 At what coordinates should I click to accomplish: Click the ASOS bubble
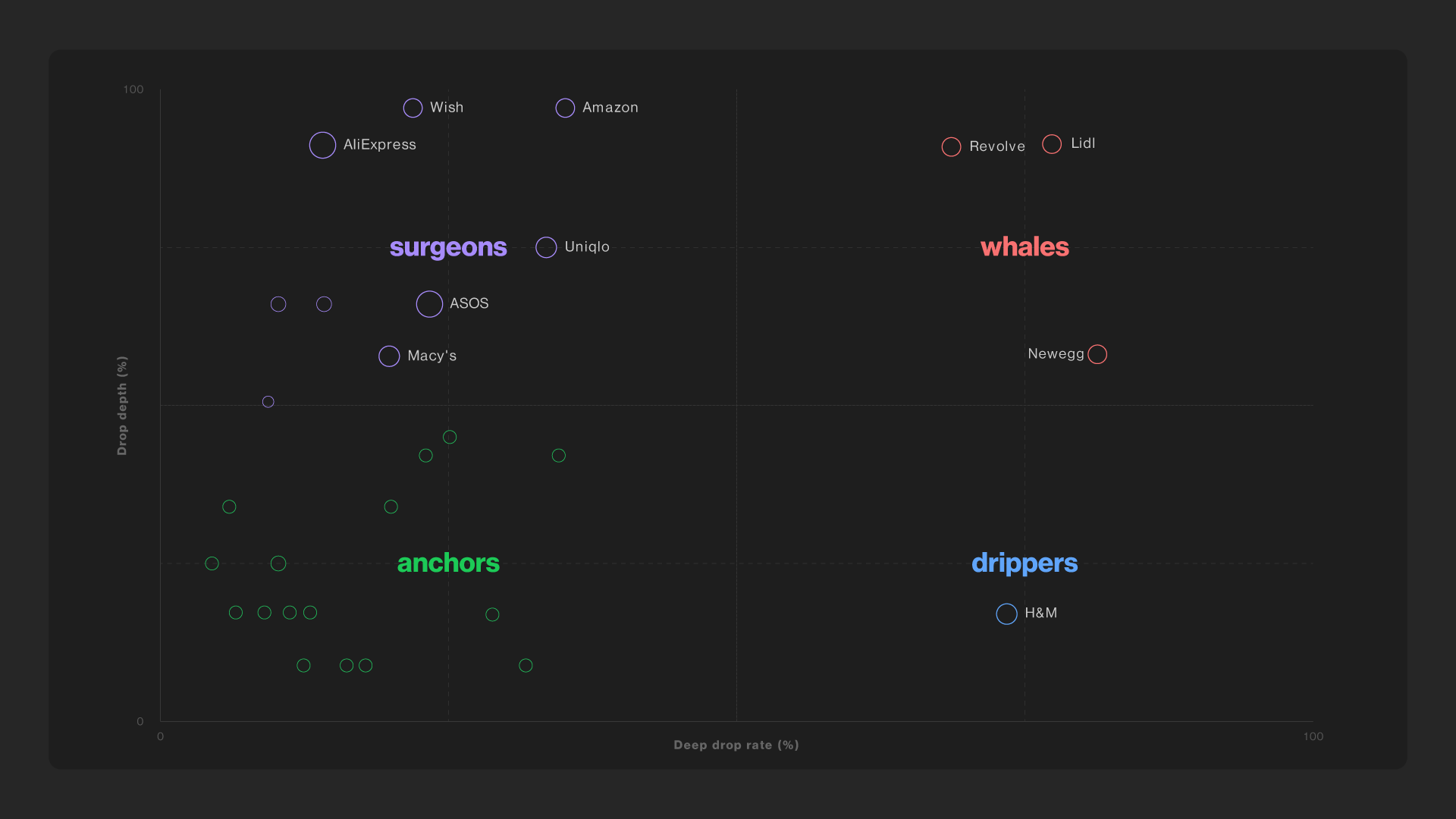click(429, 304)
